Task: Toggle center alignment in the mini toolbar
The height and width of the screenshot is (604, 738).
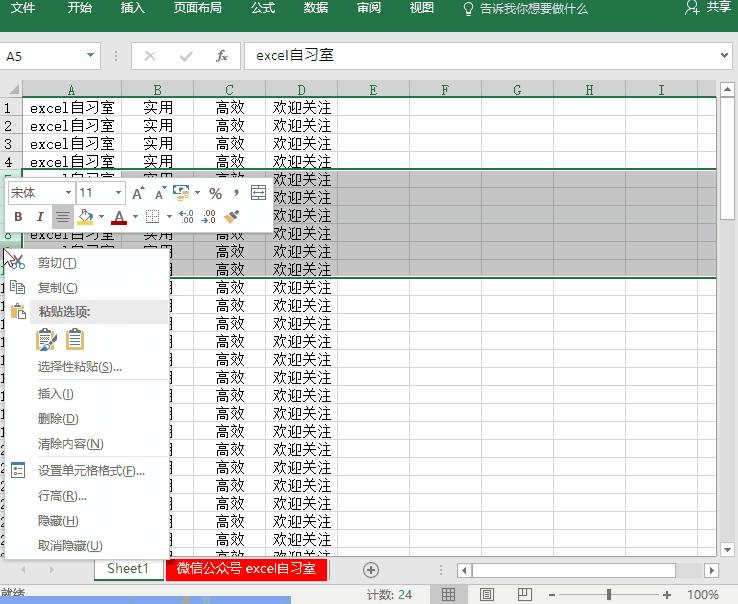Action: tap(62, 217)
